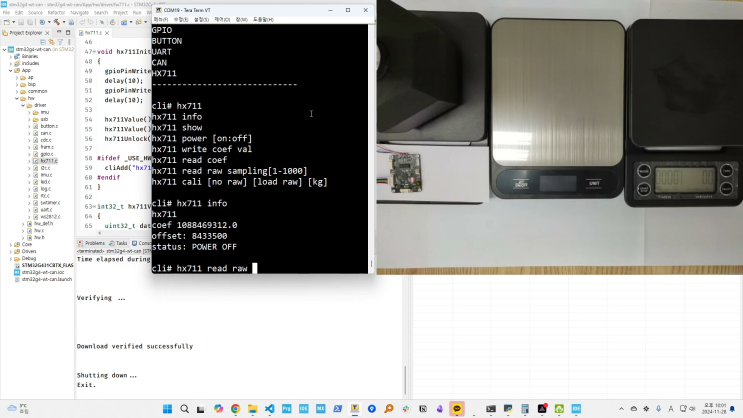Click the weather widget on the taskbar
This screenshot has width=743, height=418.
pos(17,409)
